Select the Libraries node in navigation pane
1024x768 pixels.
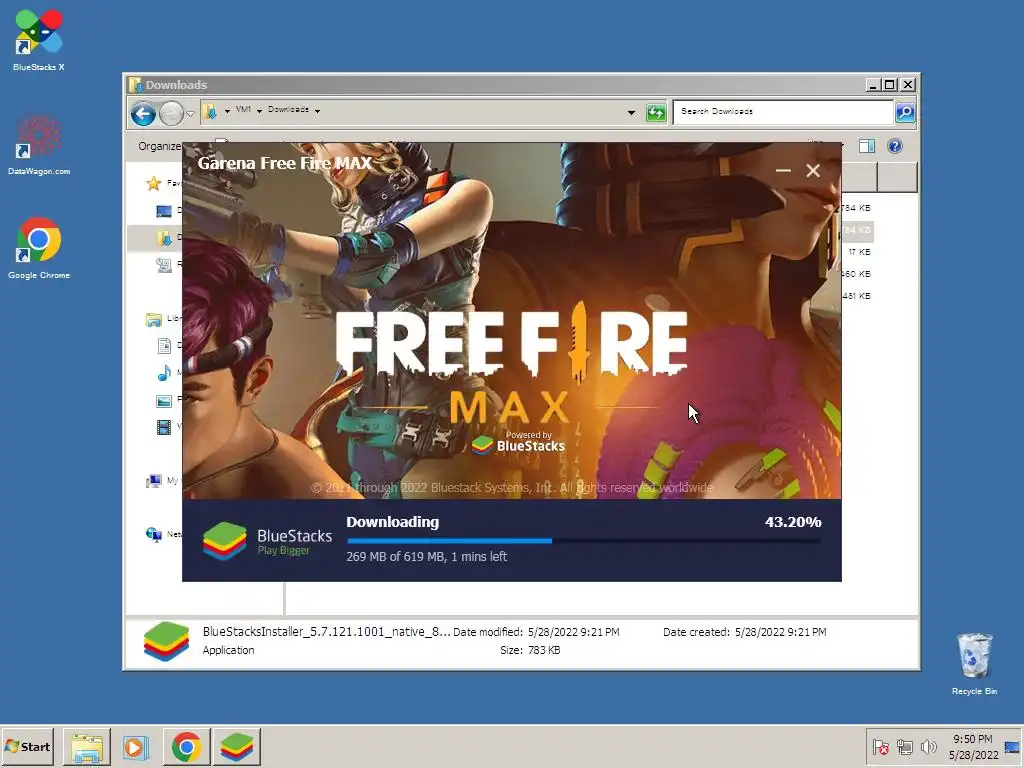click(154, 319)
